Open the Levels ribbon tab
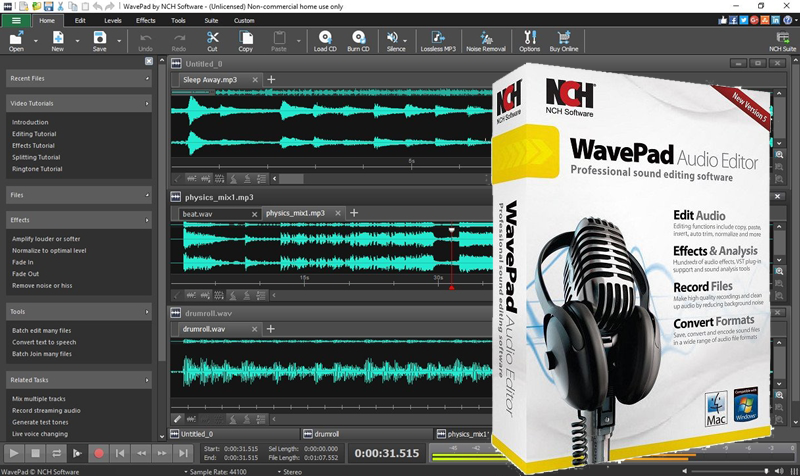This screenshot has height=476, width=800. [x=113, y=20]
